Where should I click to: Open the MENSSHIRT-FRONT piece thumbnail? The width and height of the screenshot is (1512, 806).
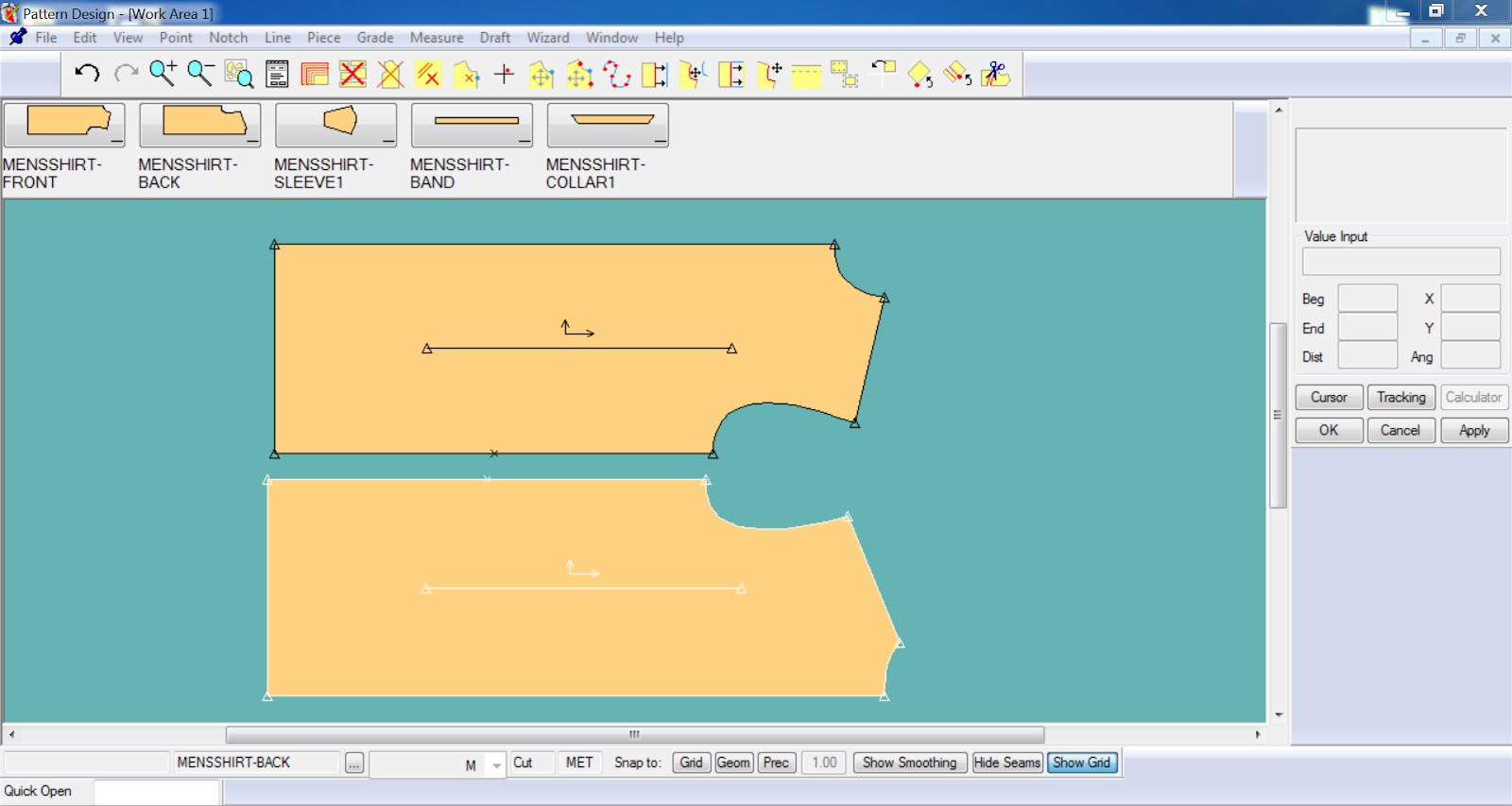click(x=64, y=126)
